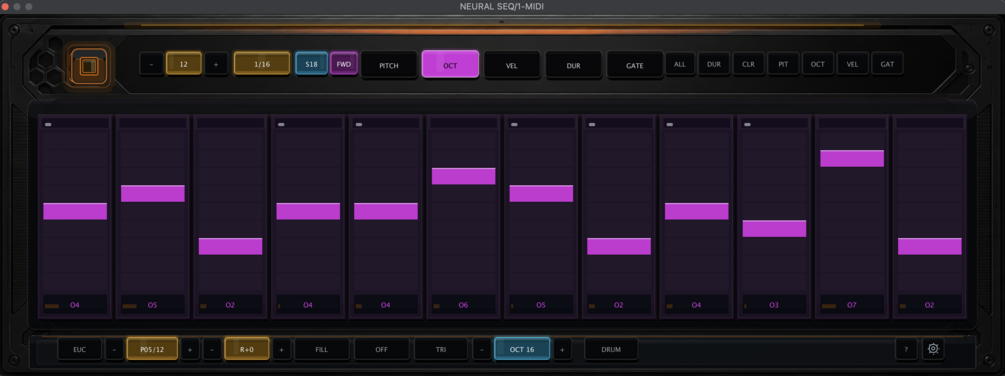
Task: Click the NEURAL SEQ/1-MIDI window title
Action: (x=502, y=6)
